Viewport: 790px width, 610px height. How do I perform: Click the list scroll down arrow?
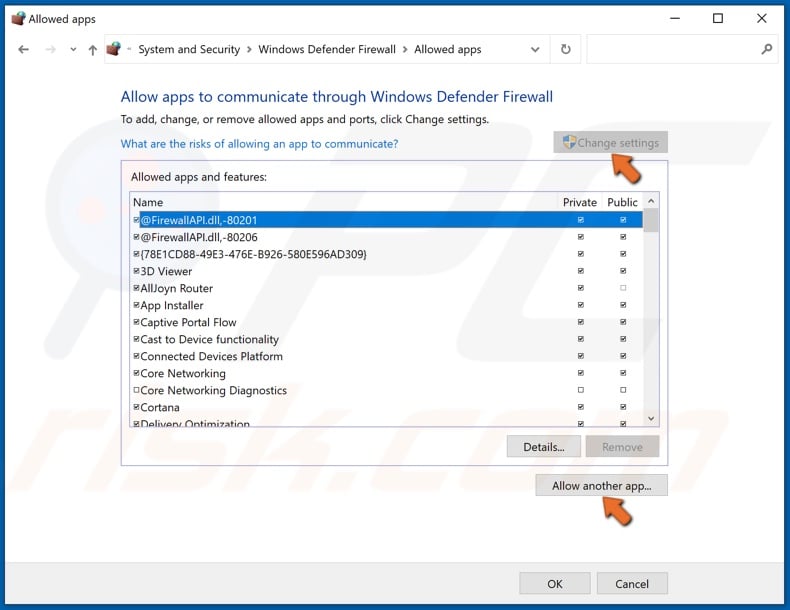[x=651, y=419]
